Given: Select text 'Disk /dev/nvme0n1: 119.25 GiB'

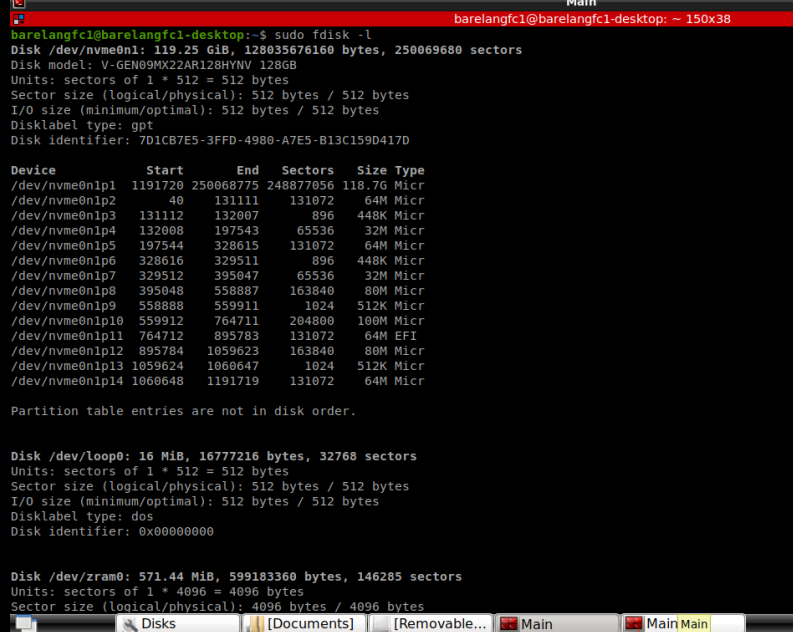Looking at the screenshot, I should 123,50.
